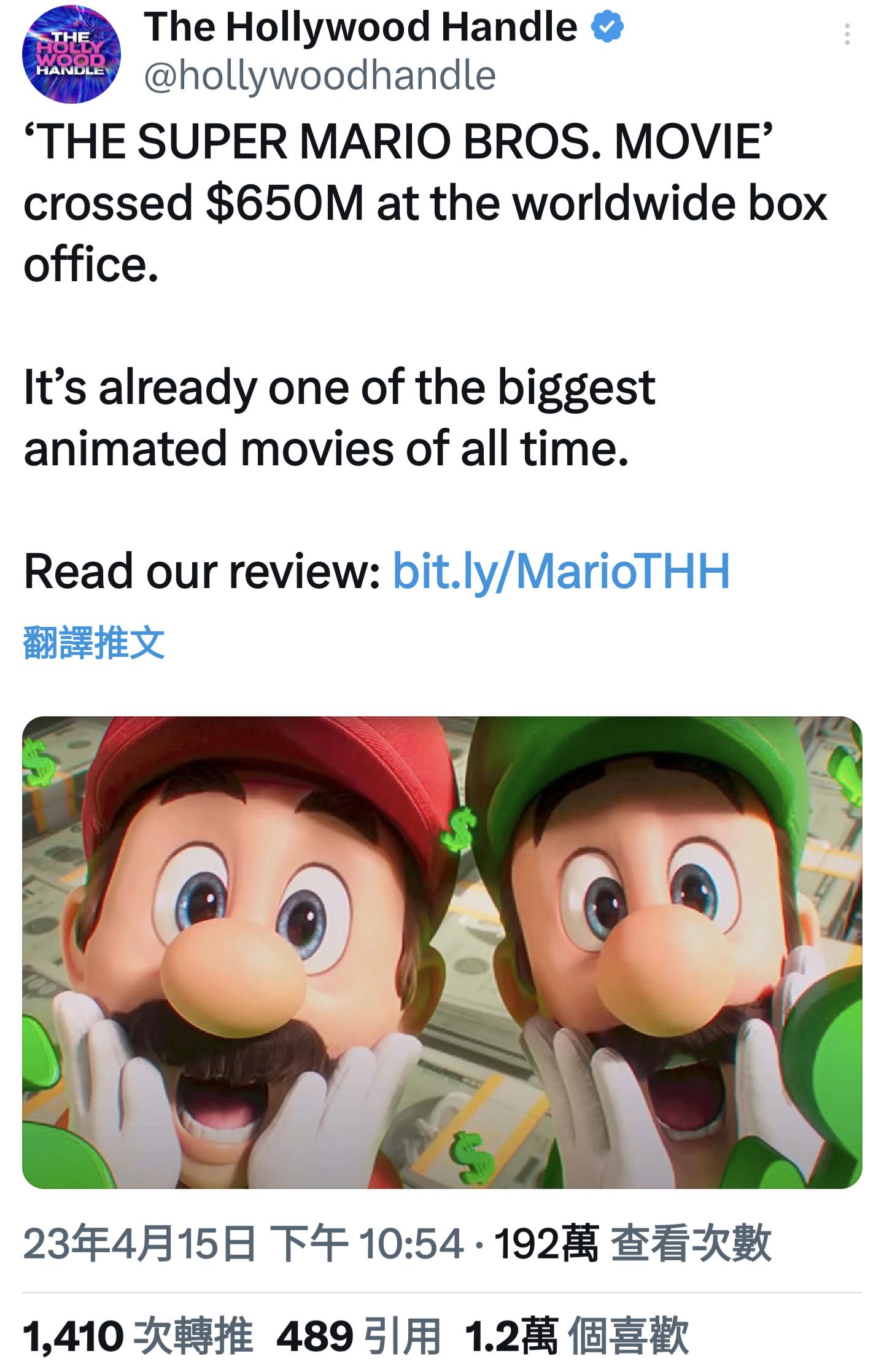Click the green dollar sign between hats

point(460,831)
